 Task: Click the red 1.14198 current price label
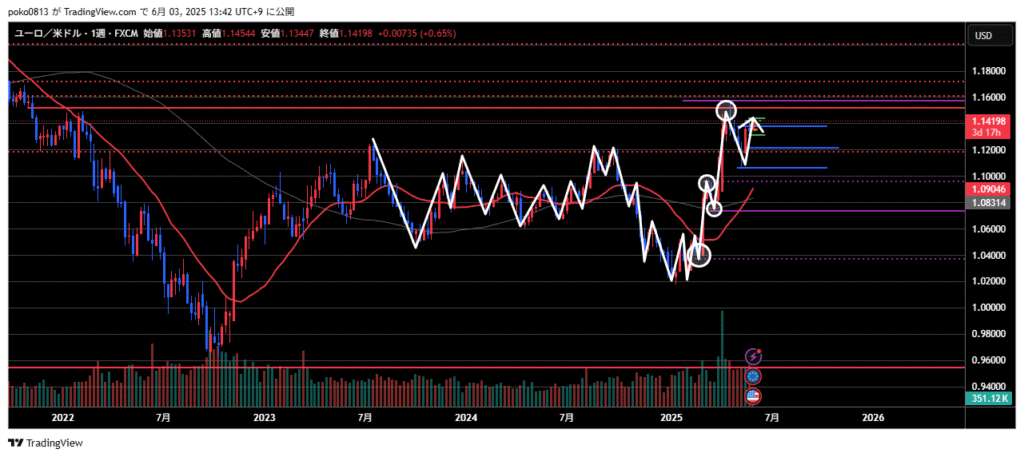(x=987, y=121)
